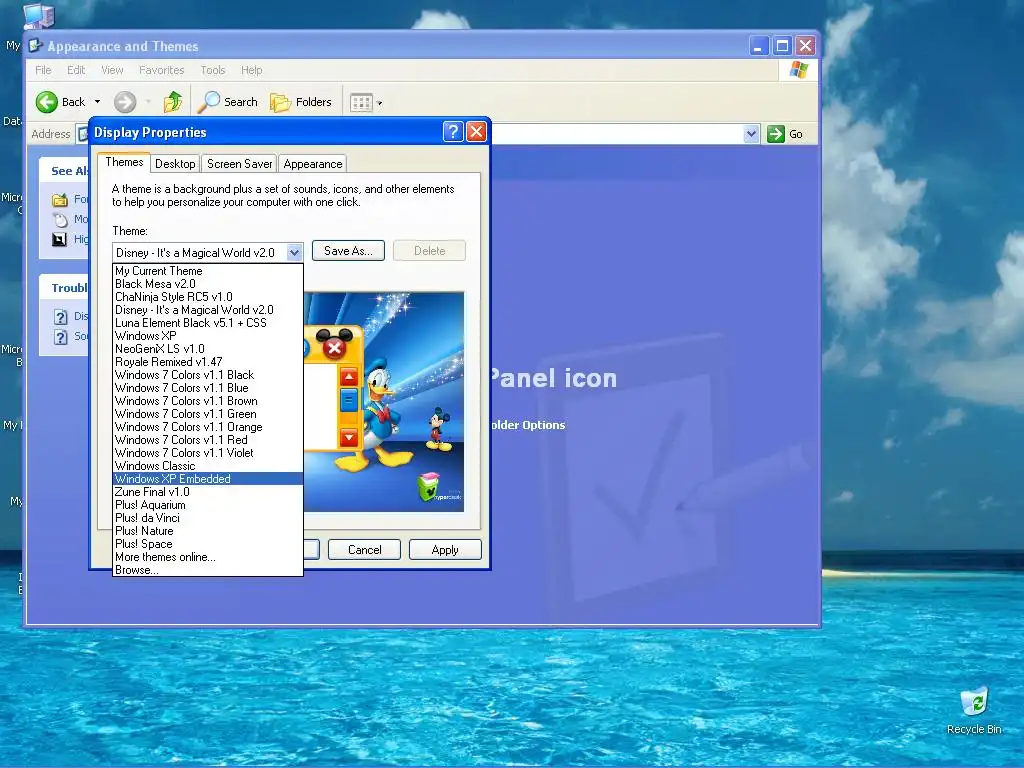Select Plus! da Vinci theme
This screenshot has height=768, width=1024.
[208, 518]
